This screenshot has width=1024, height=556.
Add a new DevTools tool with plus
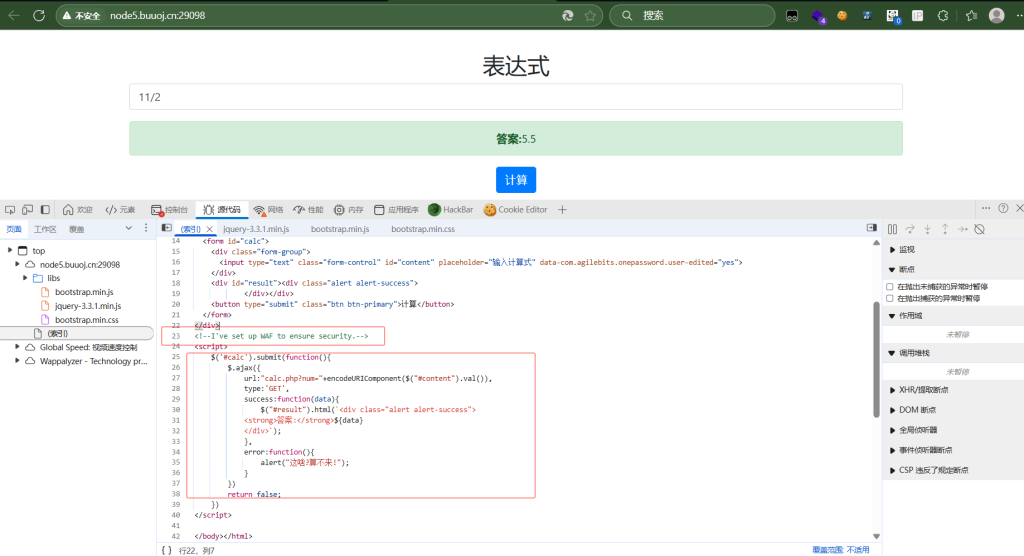(x=562, y=210)
